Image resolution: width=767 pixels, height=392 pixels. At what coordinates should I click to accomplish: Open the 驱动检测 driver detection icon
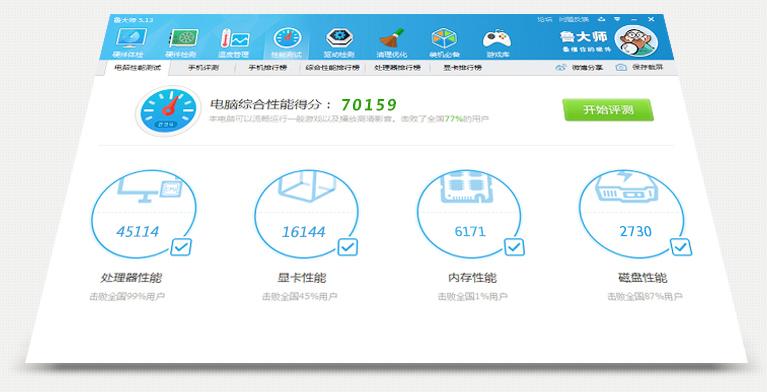tap(338, 38)
